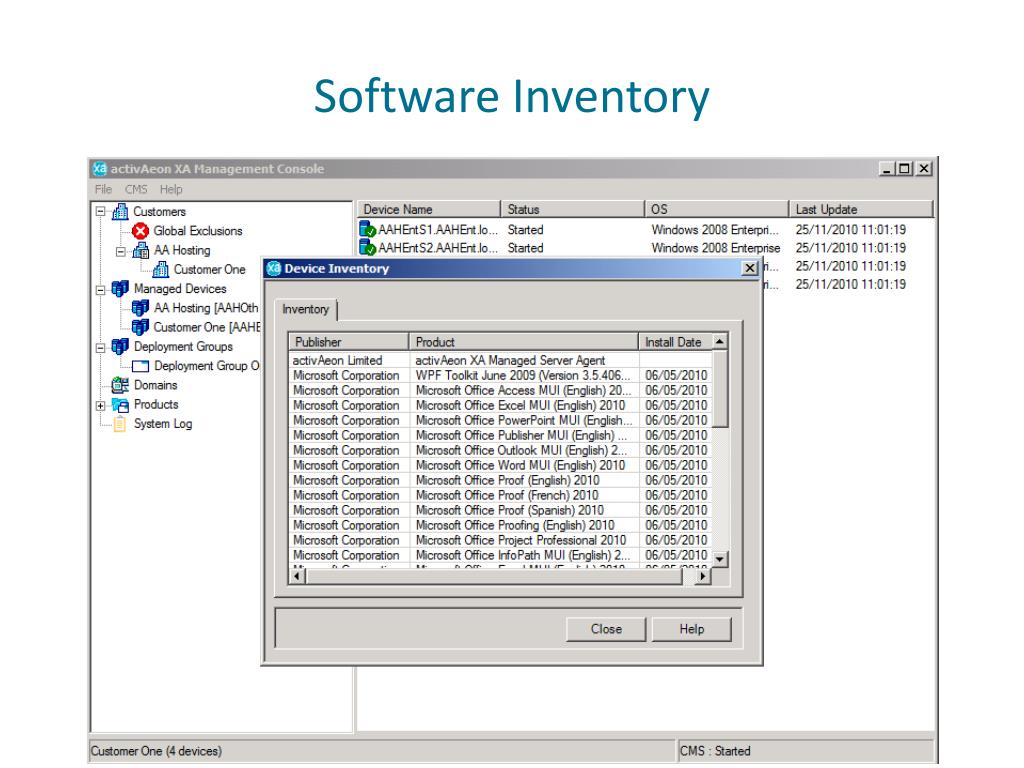Select Microsoft Office Excel MUI (English) 2010
Viewport: 1024px width, 768px height.
(500, 406)
